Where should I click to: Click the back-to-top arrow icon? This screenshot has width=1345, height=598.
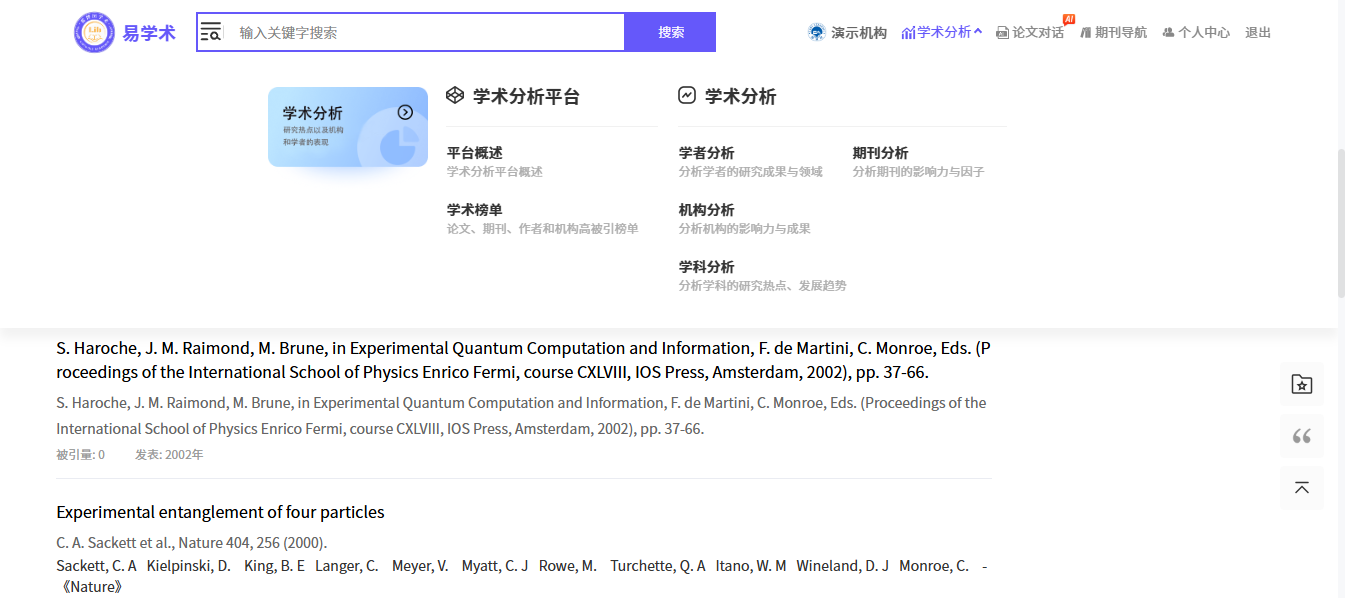coord(1301,488)
